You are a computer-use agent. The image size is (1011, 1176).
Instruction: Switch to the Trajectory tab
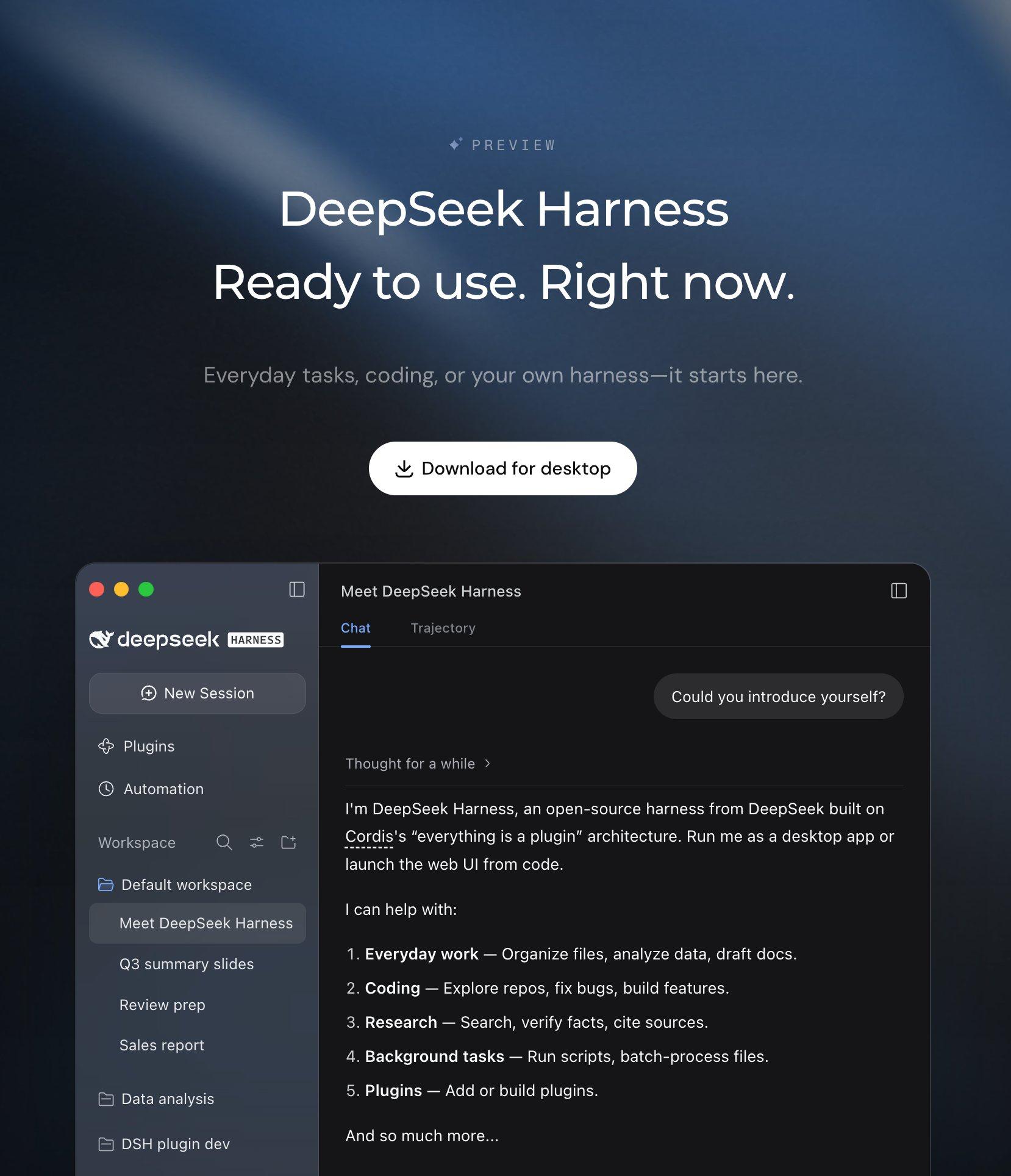pyautogui.click(x=443, y=628)
